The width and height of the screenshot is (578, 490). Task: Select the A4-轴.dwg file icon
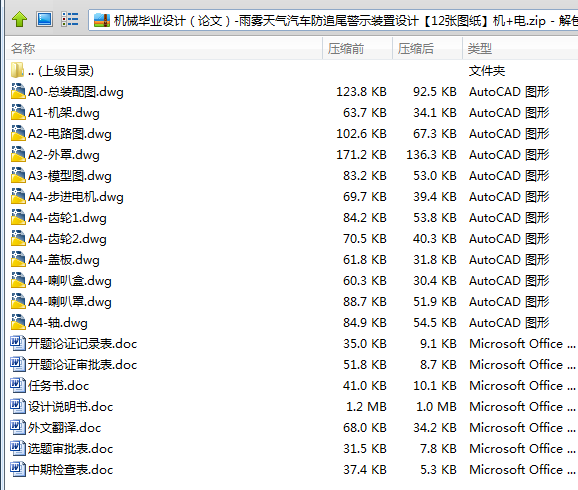point(18,322)
